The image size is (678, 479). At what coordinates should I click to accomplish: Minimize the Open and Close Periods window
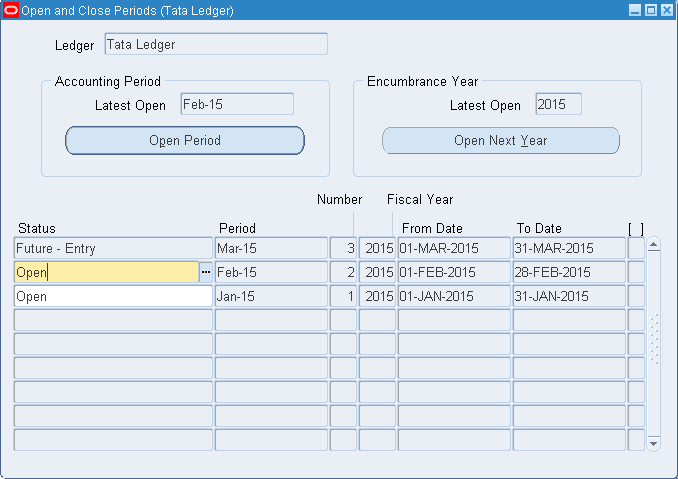point(635,10)
